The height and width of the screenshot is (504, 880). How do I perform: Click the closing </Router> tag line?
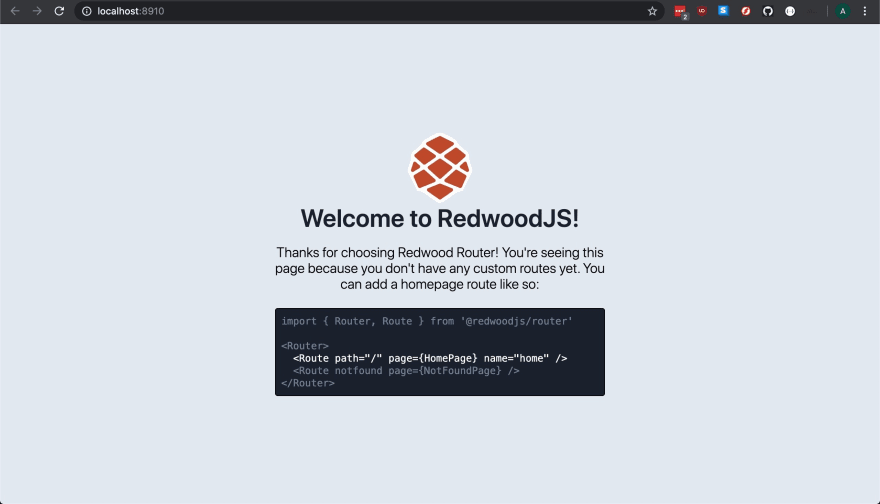308,383
